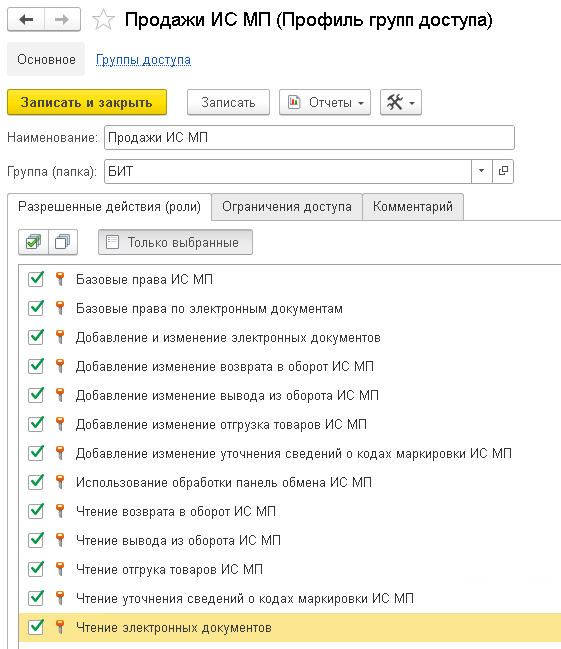Toggle the Только выбранные filter button
This screenshot has width=561, height=649.
(175, 242)
